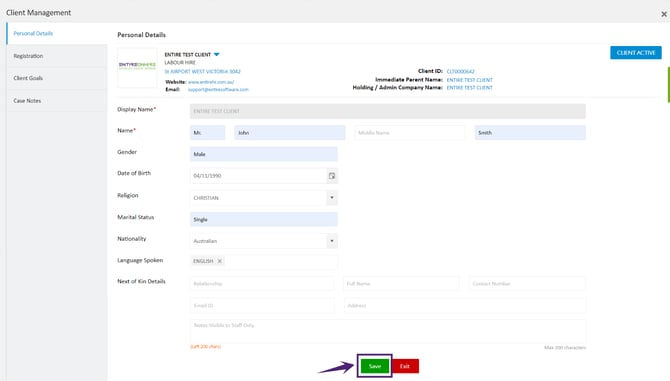Remove the ENGLISH language tag
670x381 pixels.
pos(220,261)
